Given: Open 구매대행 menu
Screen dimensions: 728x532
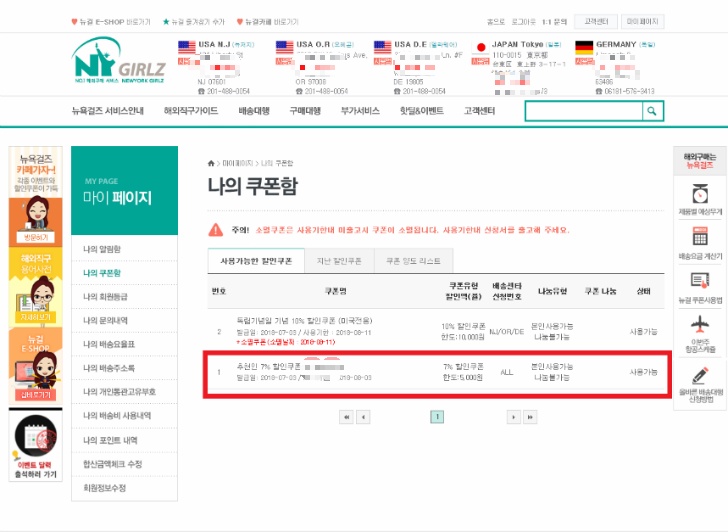Looking at the screenshot, I should pyautogui.click(x=305, y=111).
